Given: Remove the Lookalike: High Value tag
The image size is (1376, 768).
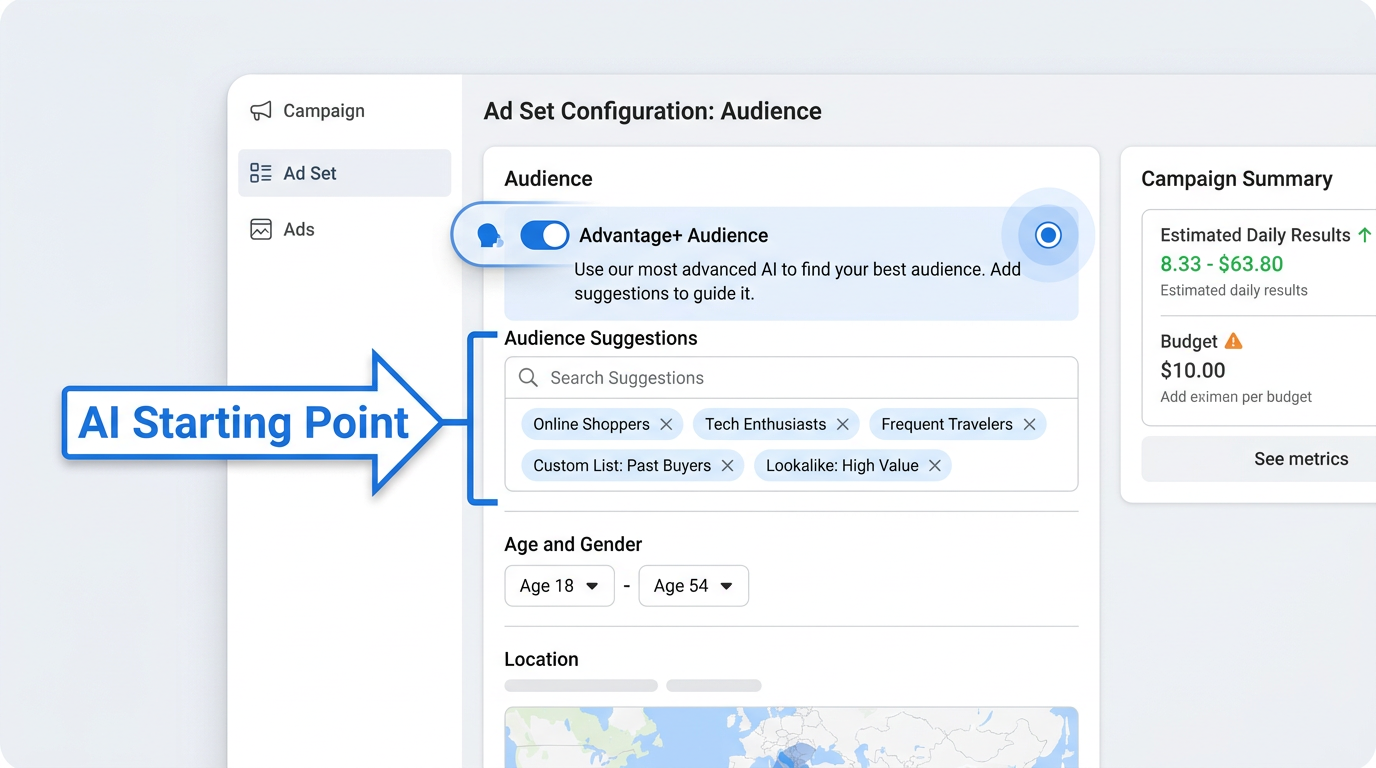Looking at the screenshot, I should [935, 466].
